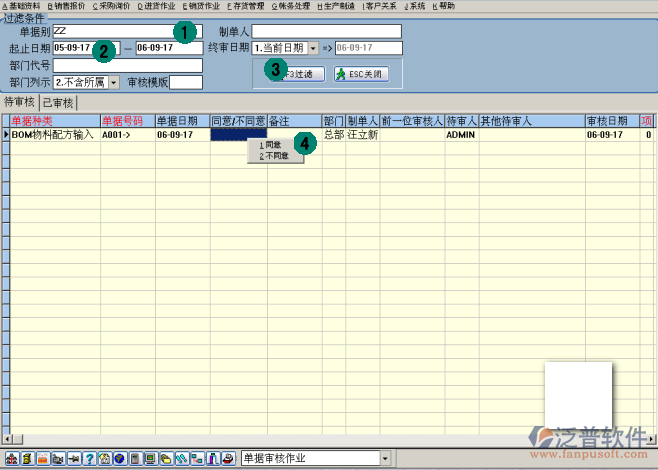Click the 制单人 input field
The width and height of the screenshot is (658, 470).
coord(325,31)
